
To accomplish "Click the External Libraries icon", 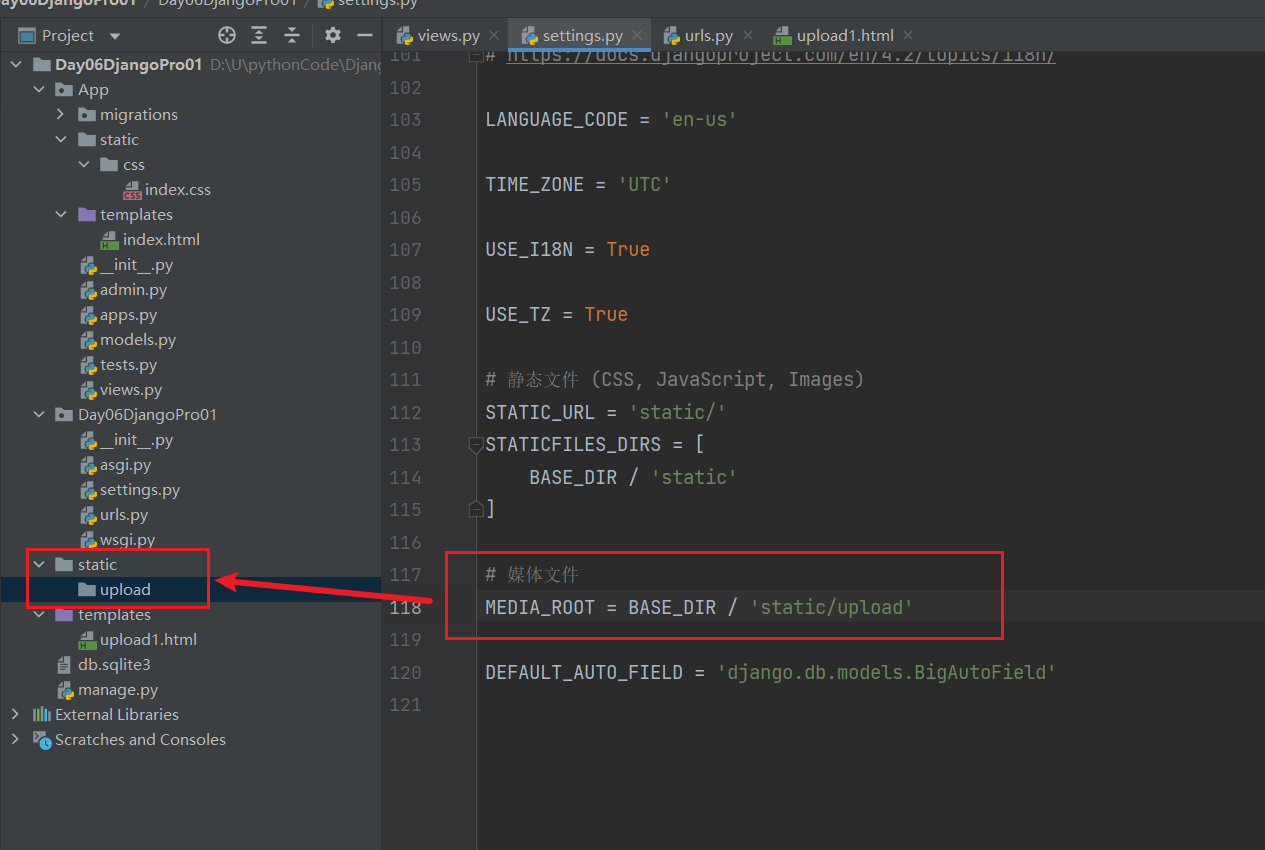I will (x=42, y=715).
